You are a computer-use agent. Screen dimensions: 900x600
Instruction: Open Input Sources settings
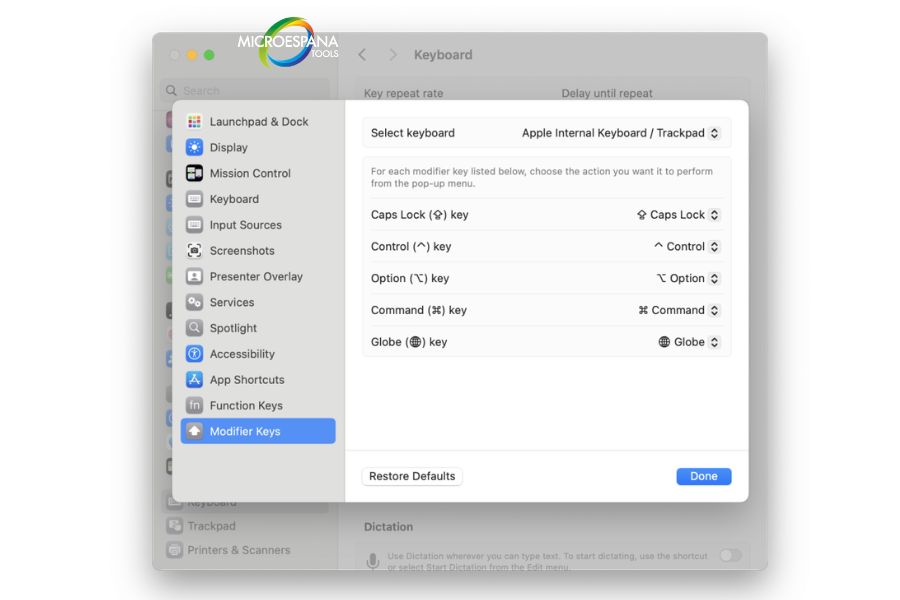[193, 225]
